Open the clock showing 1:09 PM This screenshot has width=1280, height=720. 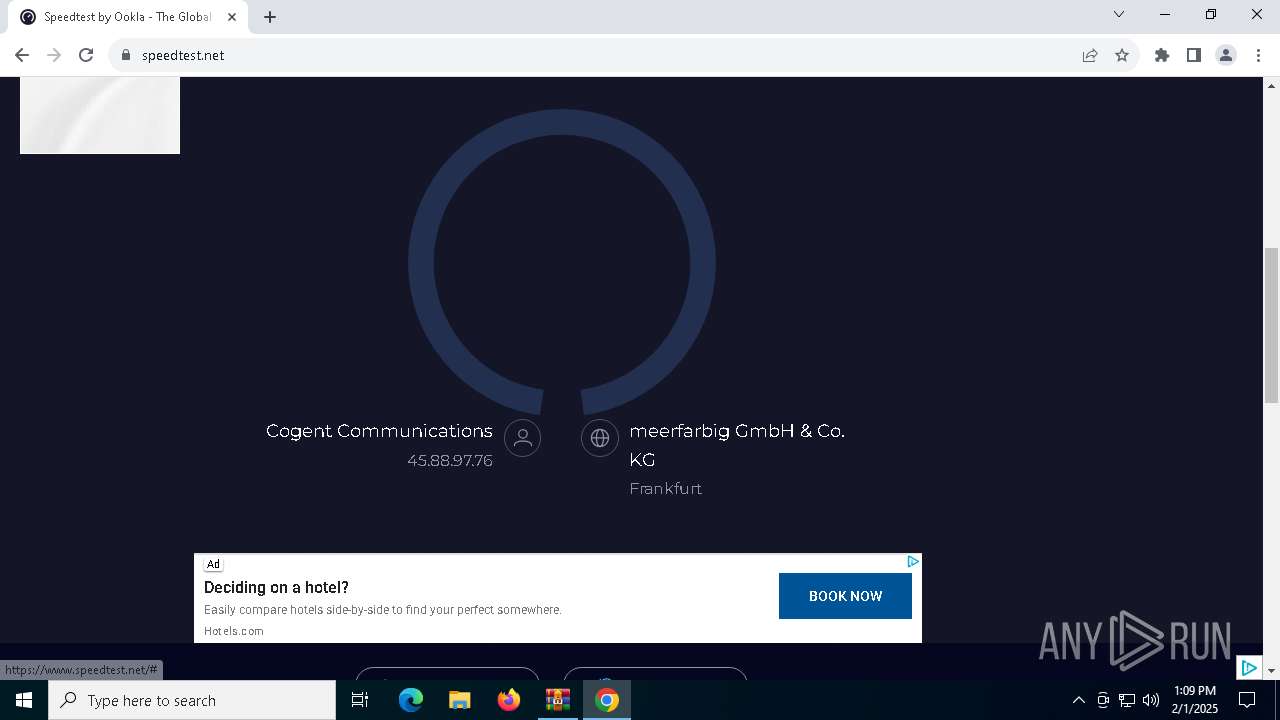(1195, 700)
